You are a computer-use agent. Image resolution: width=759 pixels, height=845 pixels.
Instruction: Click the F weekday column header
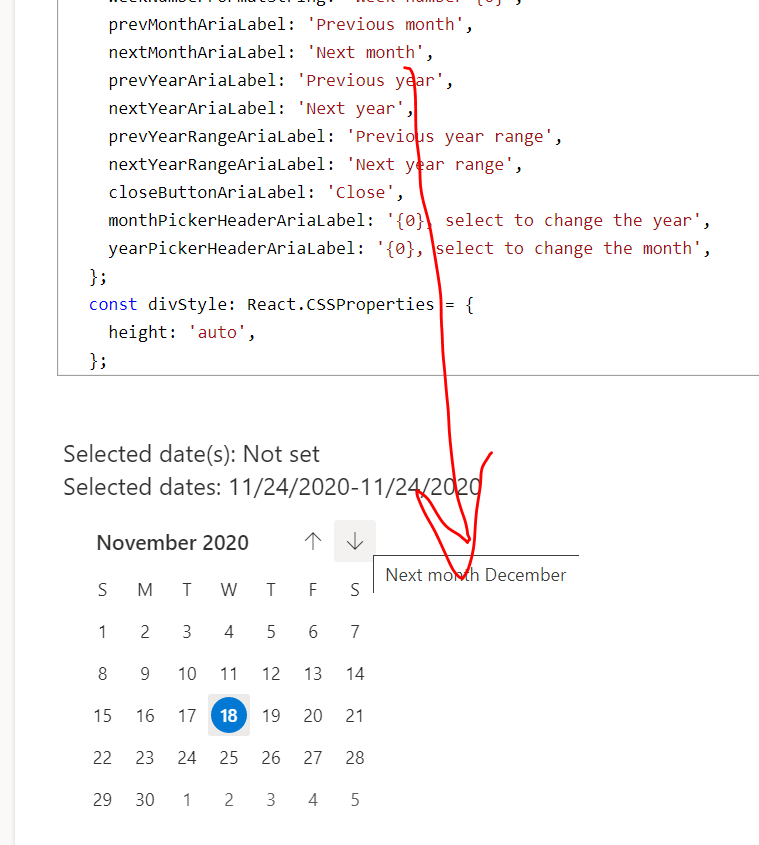tap(313, 590)
